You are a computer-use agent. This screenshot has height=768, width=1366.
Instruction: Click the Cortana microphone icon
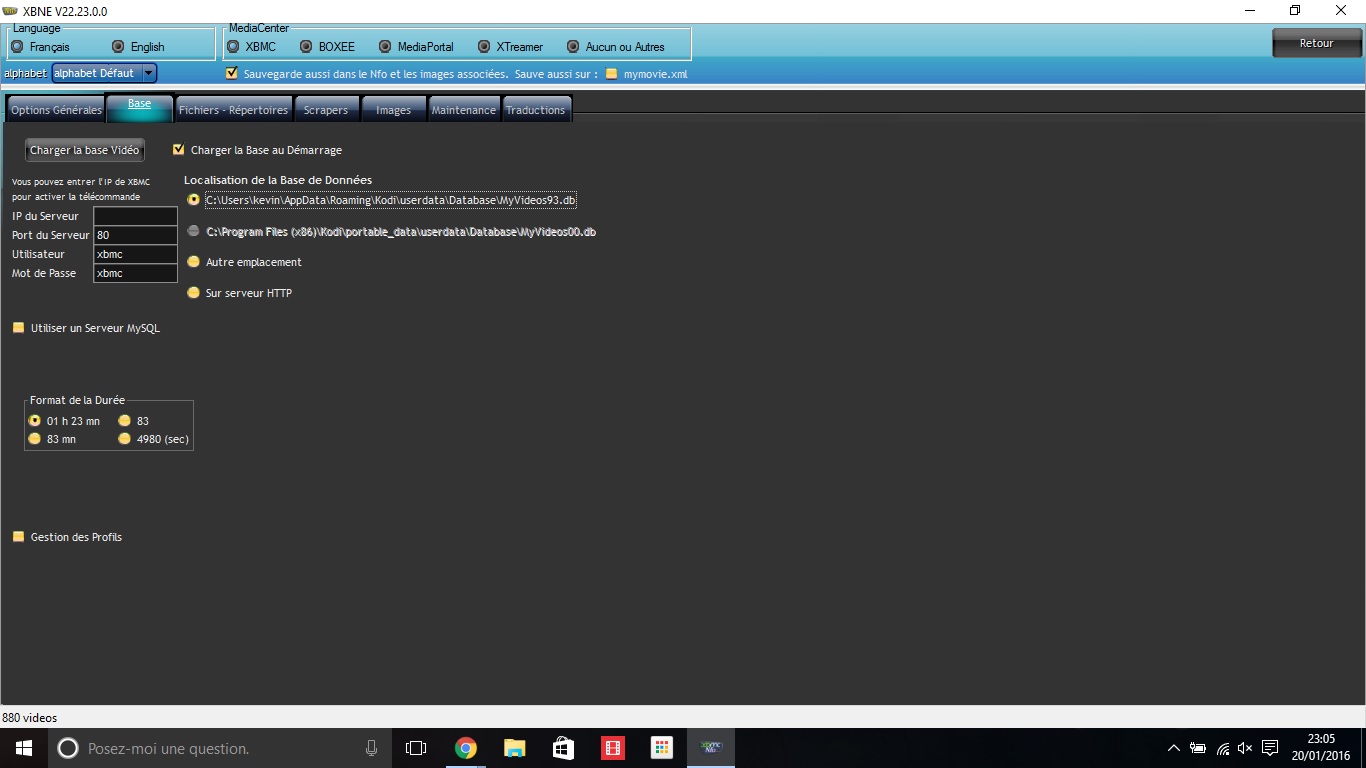(371, 748)
